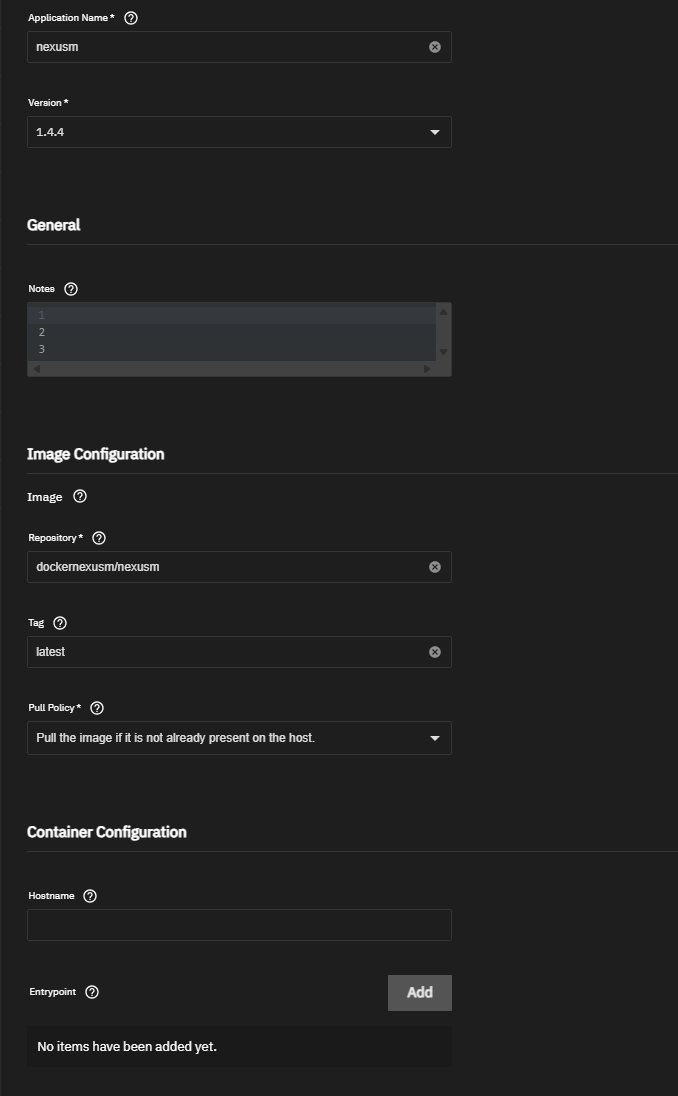Viewport: 678px width, 1096px height.
Task: Open help tooltip for Application Name
Action: (x=131, y=18)
